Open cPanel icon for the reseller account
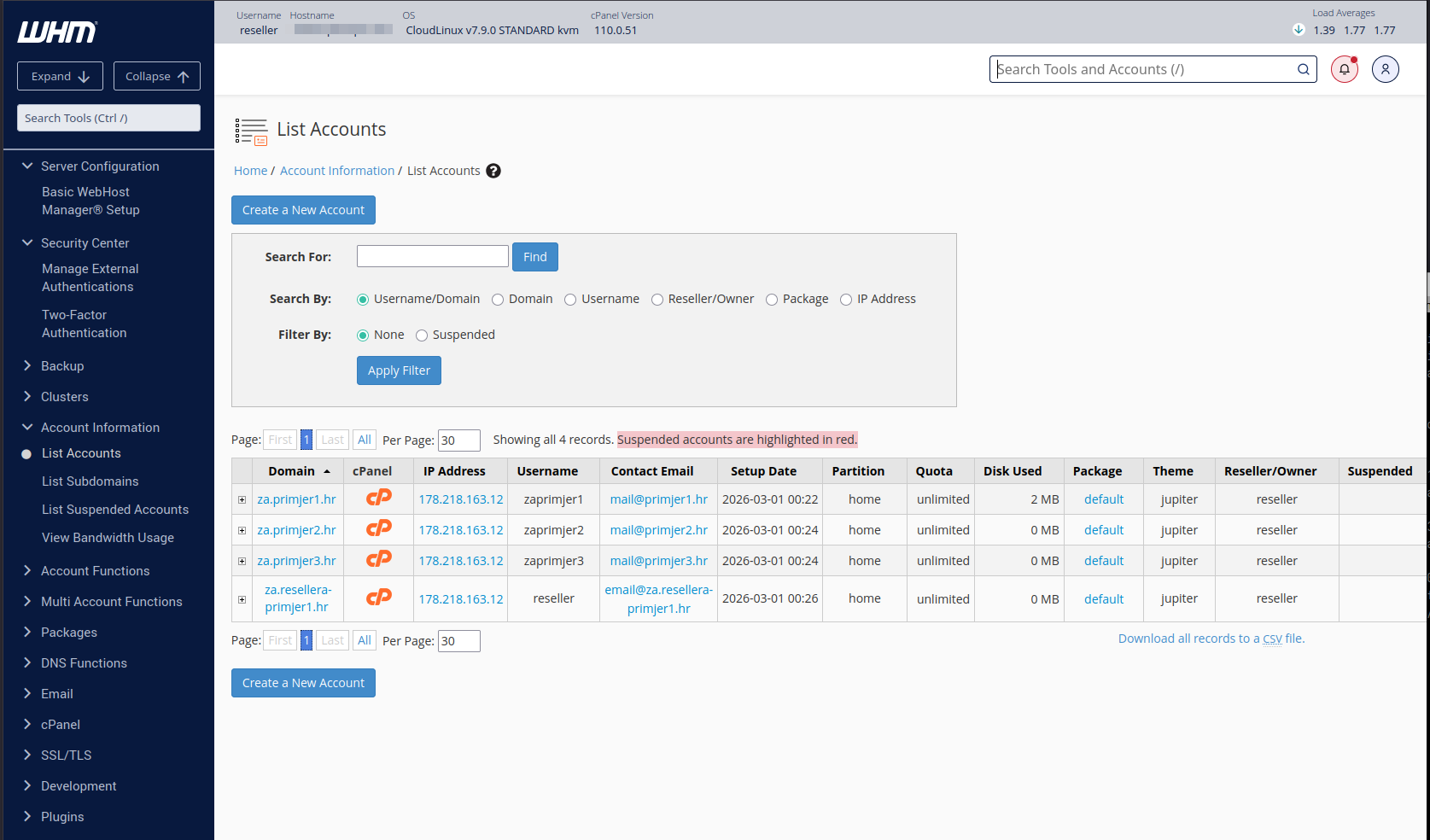 [378, 598]
